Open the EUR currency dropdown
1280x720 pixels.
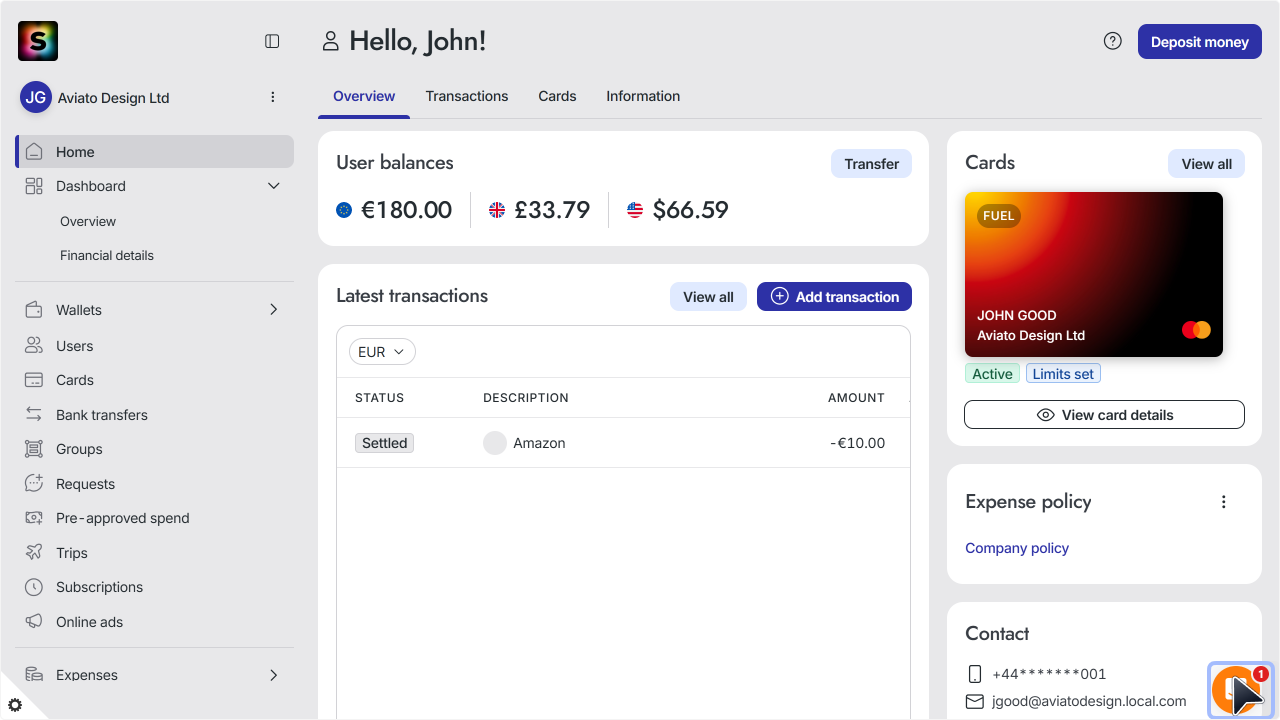click(382, 352)
